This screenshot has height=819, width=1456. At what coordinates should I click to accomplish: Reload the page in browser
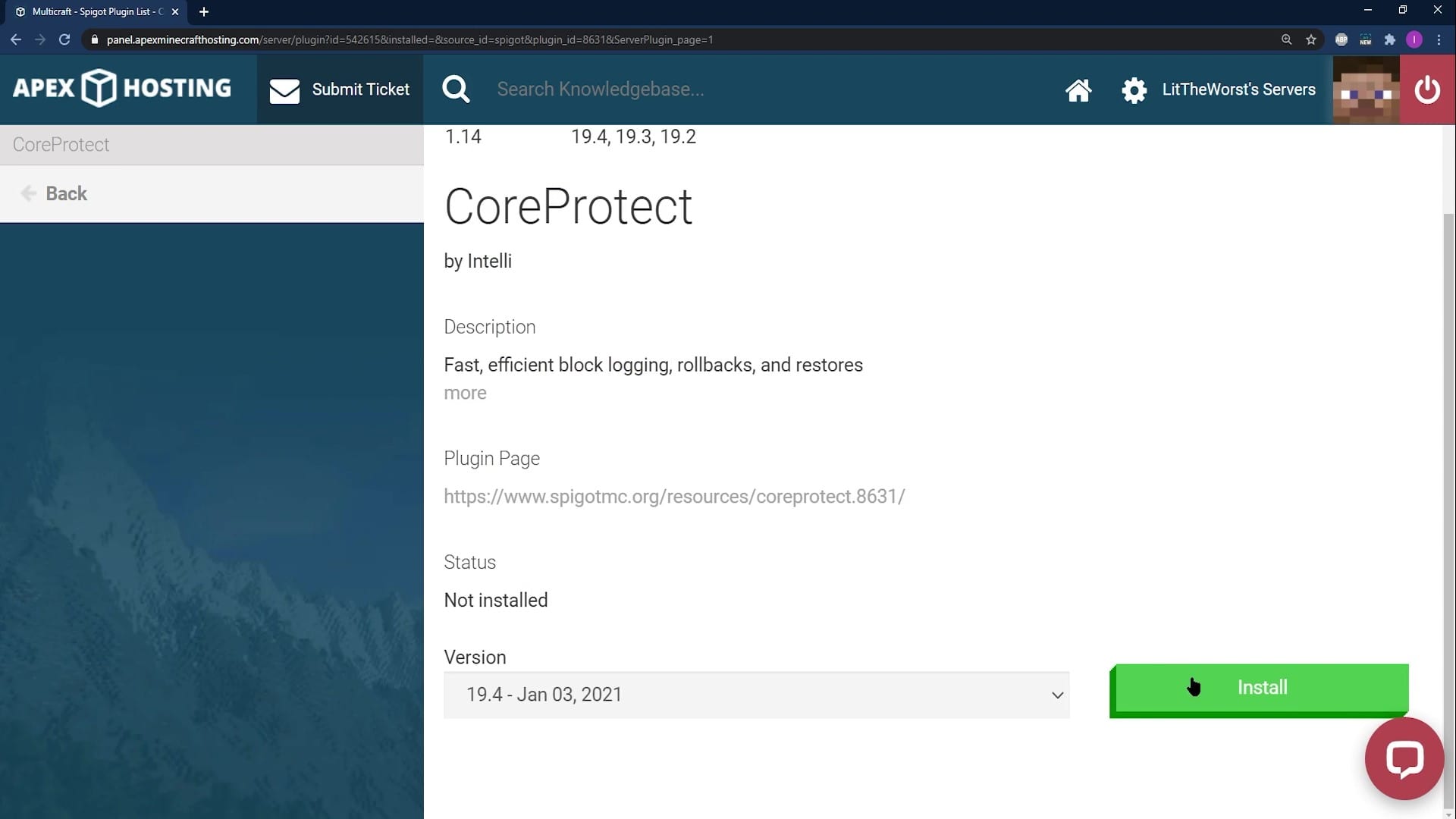pos(64,39)
